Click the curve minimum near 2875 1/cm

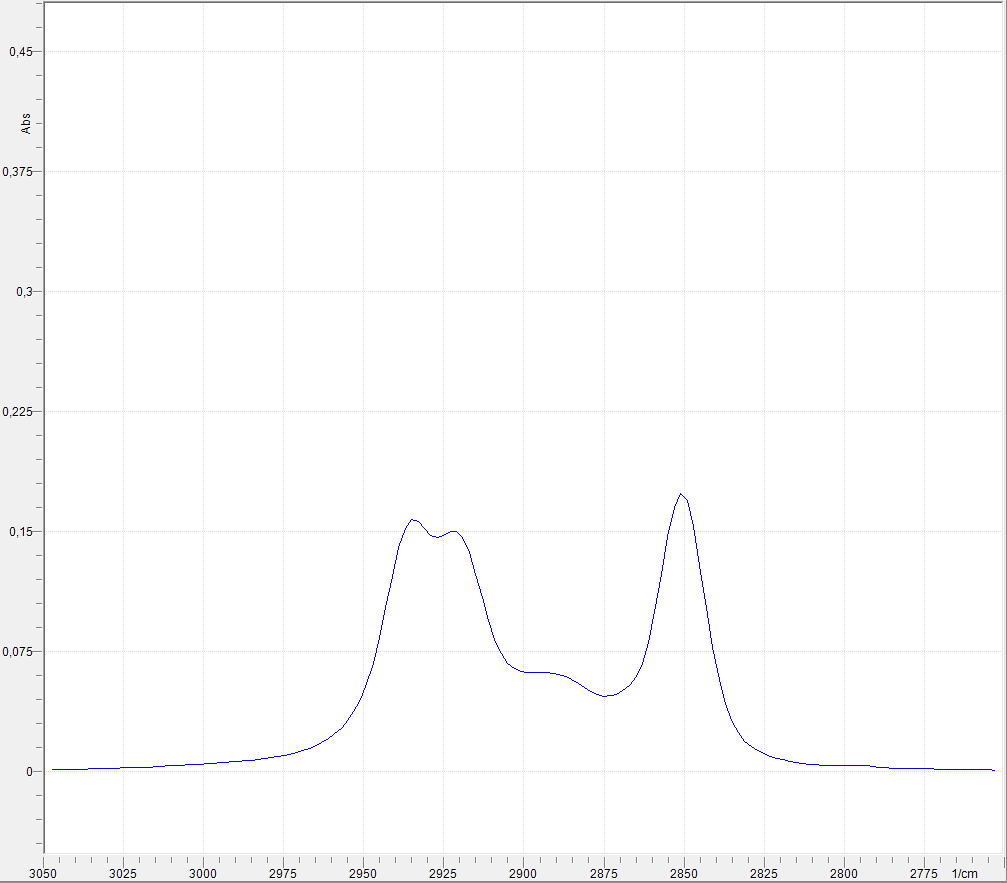tap(606, 696)
